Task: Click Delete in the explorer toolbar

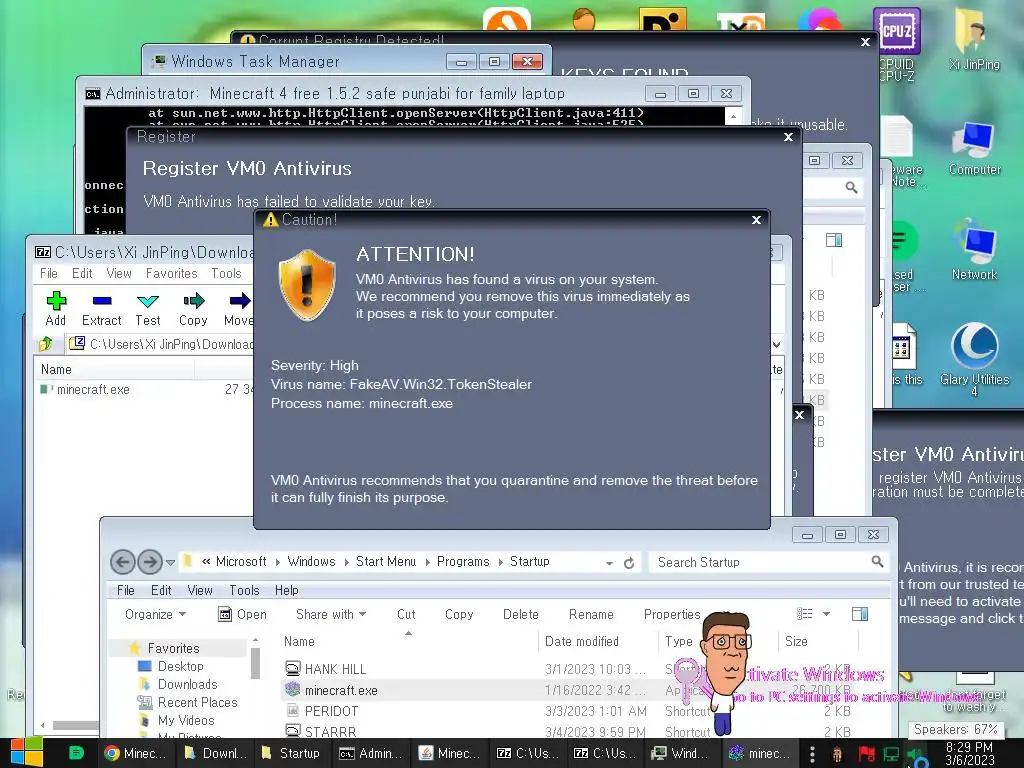Action: [520, 615]
